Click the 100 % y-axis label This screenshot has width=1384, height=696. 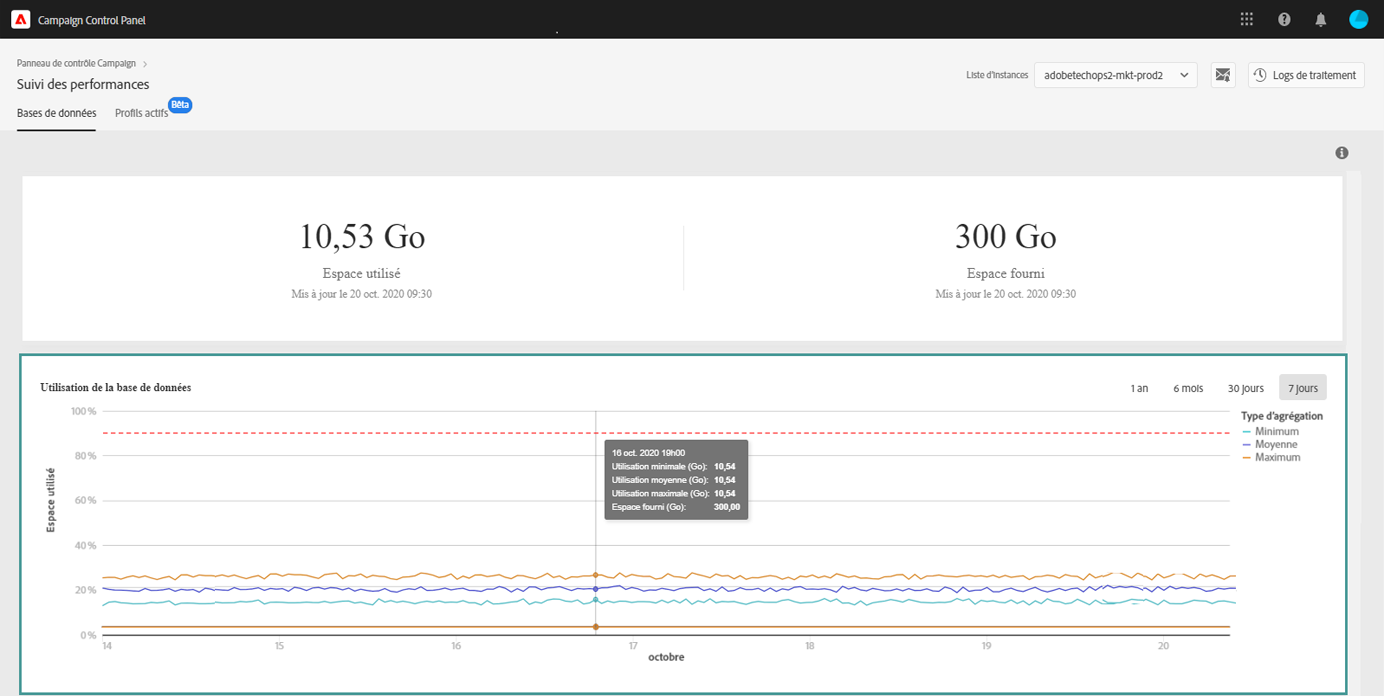[83, 411]
